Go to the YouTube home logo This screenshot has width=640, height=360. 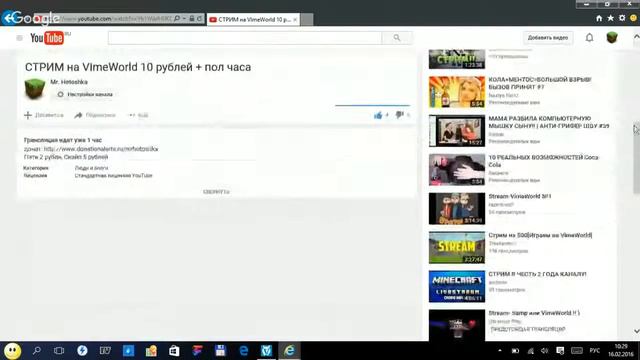[x=47, y=38]
